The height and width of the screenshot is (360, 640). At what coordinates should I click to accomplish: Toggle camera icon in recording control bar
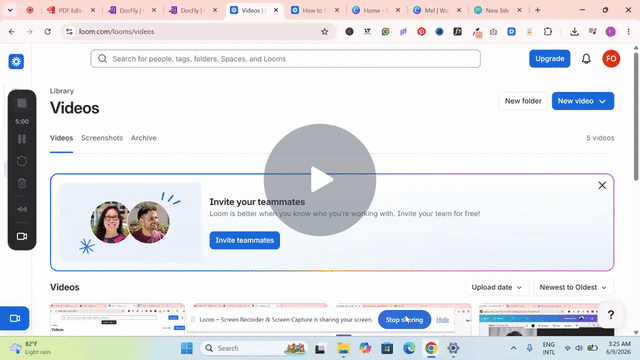pos(22,236)
